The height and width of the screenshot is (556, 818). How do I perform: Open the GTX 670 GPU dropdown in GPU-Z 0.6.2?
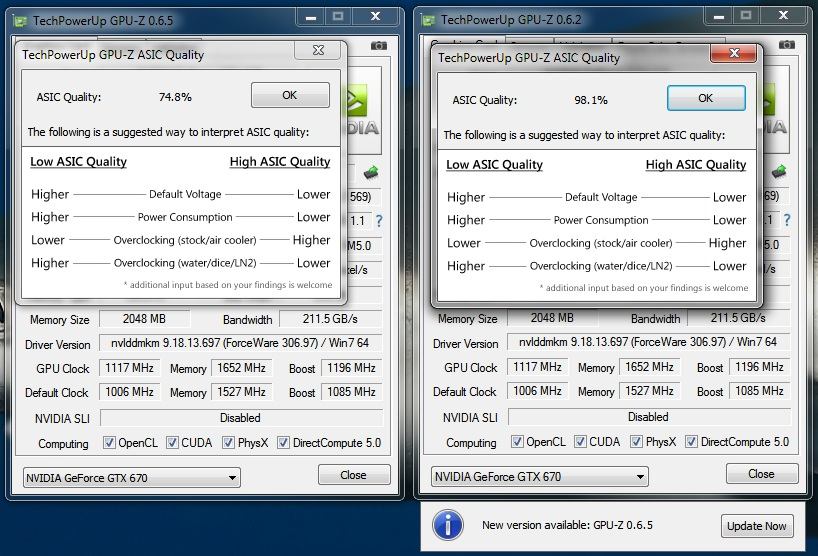click(x=539, y=477)
